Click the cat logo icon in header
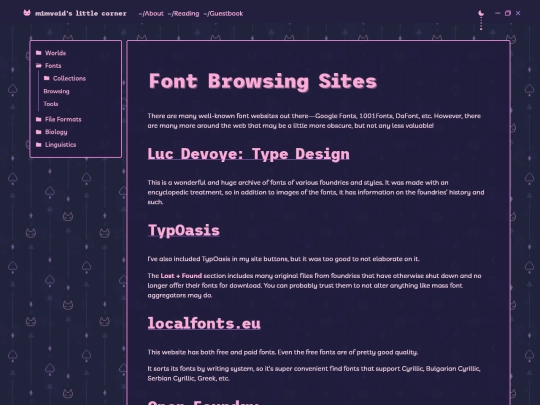The height and width of the screenshot is (405, 540). (x=27, y=13)
